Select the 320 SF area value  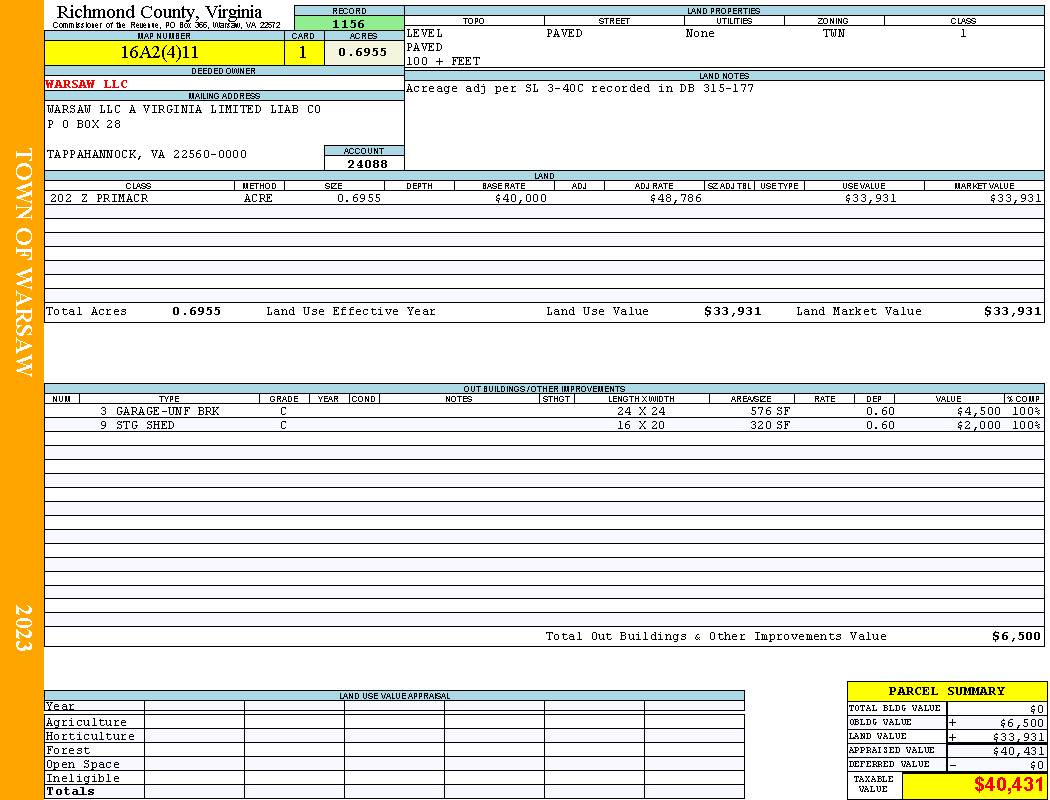tap(770, 425)
